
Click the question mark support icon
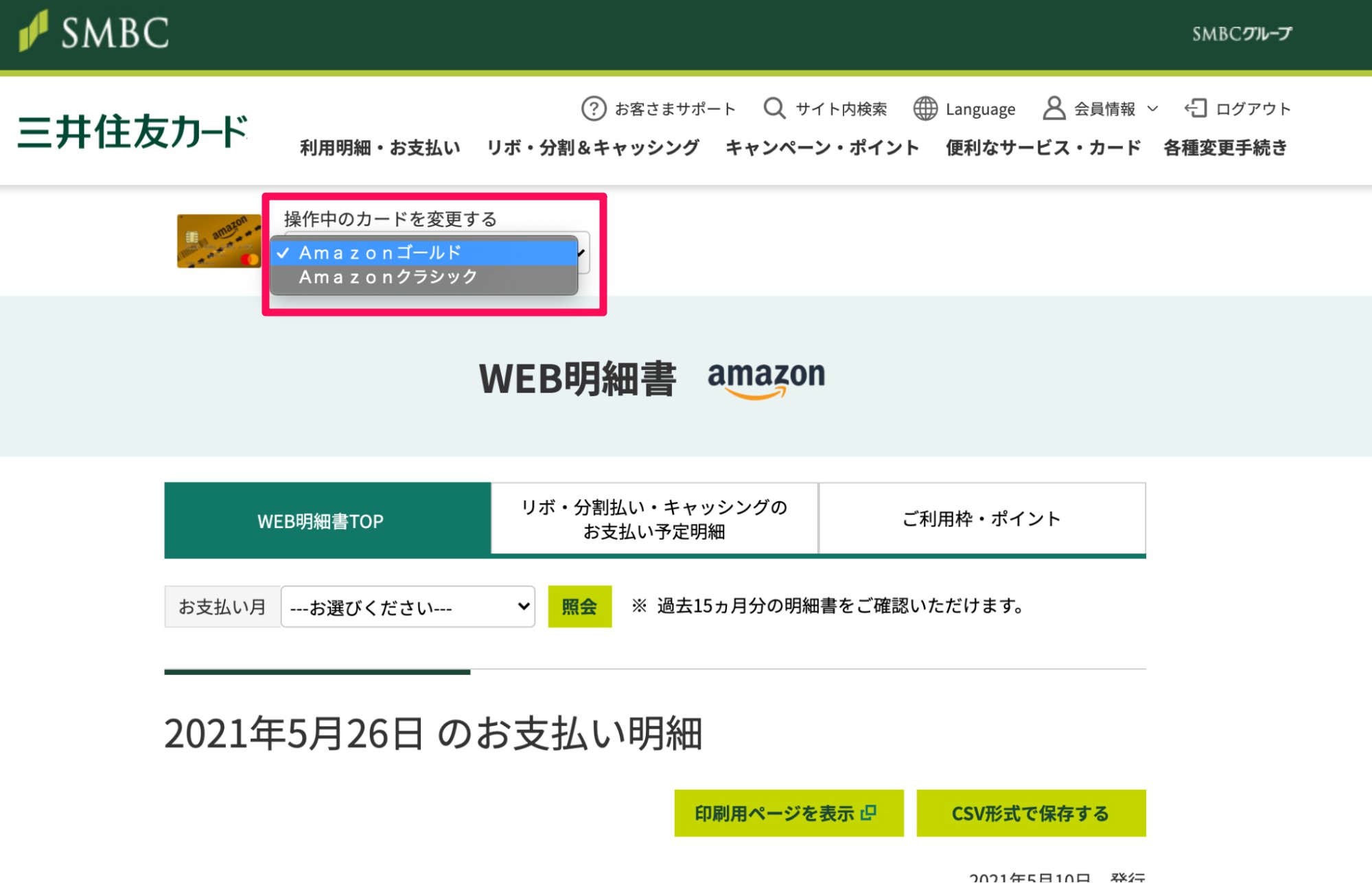click(594, 108)
